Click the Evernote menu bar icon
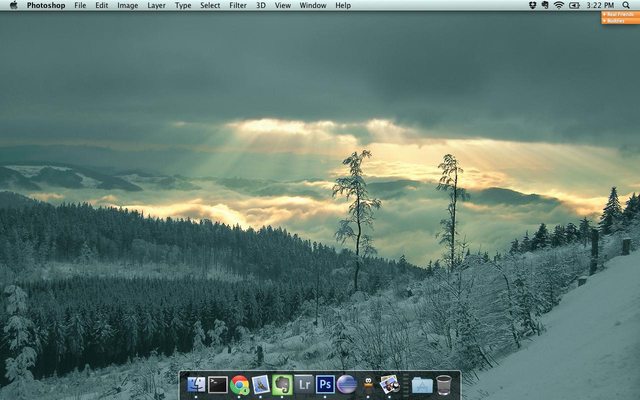This screenshot has width=640, height=400. pyautogui.click(x=545, y=5)
